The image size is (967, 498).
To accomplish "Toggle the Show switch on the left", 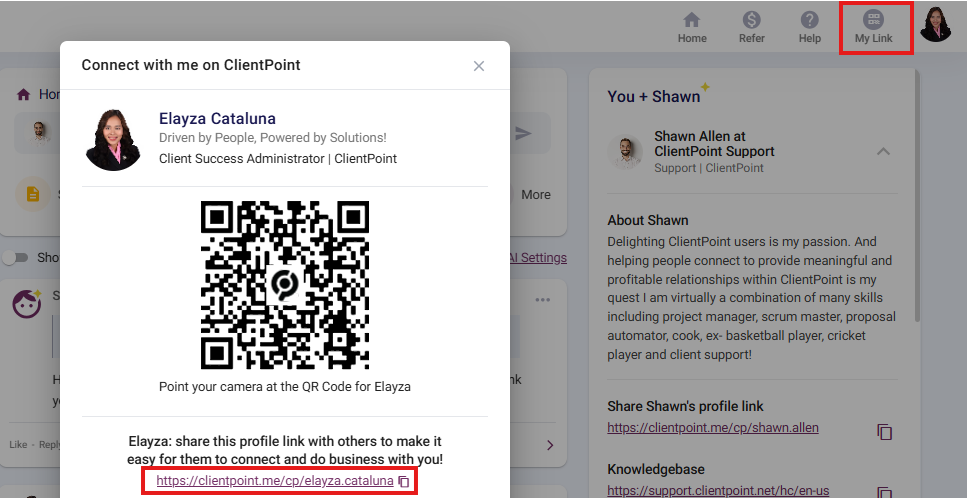I will pyautogui.click(x=15, y=258).
